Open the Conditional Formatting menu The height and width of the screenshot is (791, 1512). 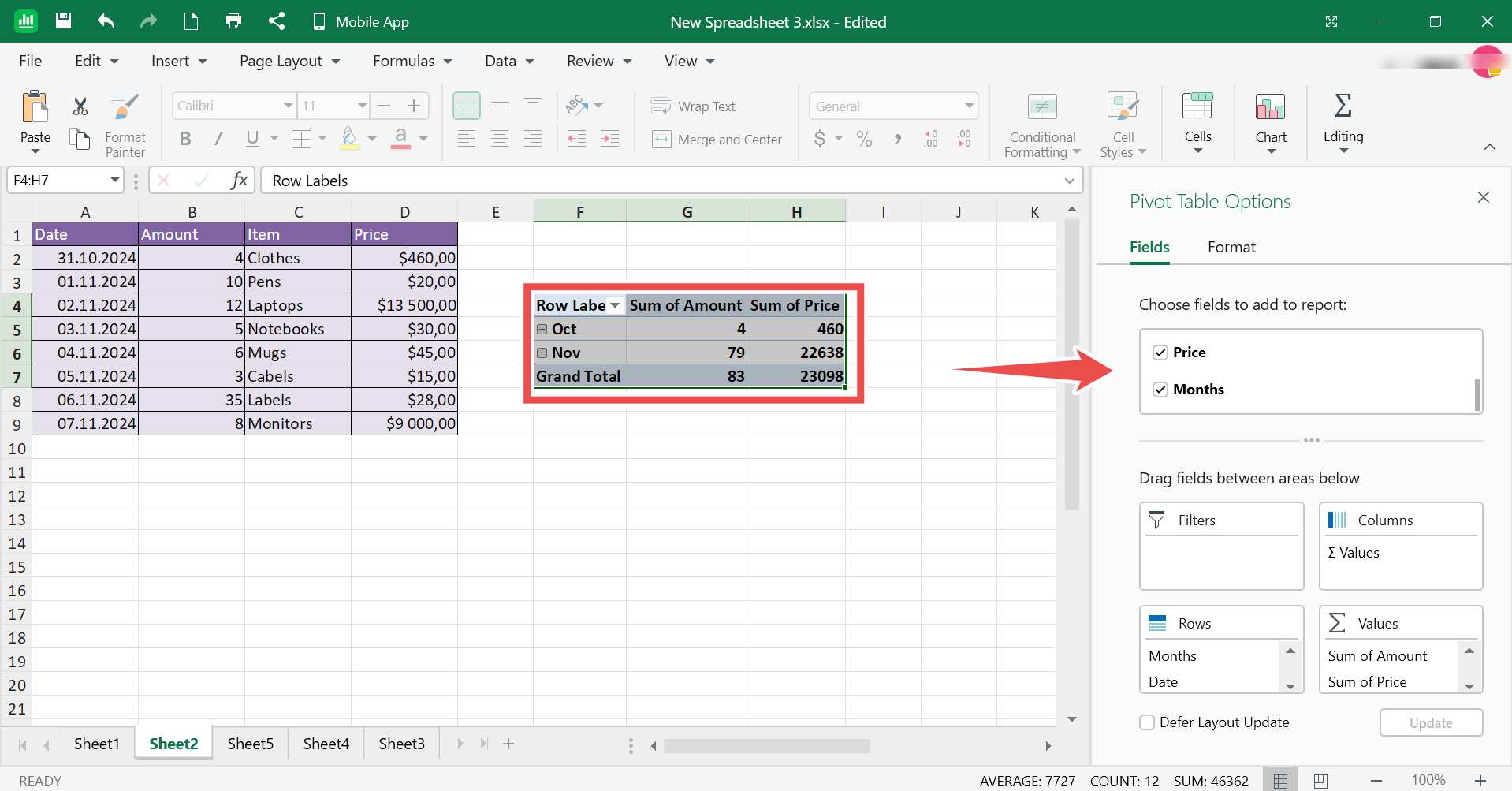point(1040,124)
